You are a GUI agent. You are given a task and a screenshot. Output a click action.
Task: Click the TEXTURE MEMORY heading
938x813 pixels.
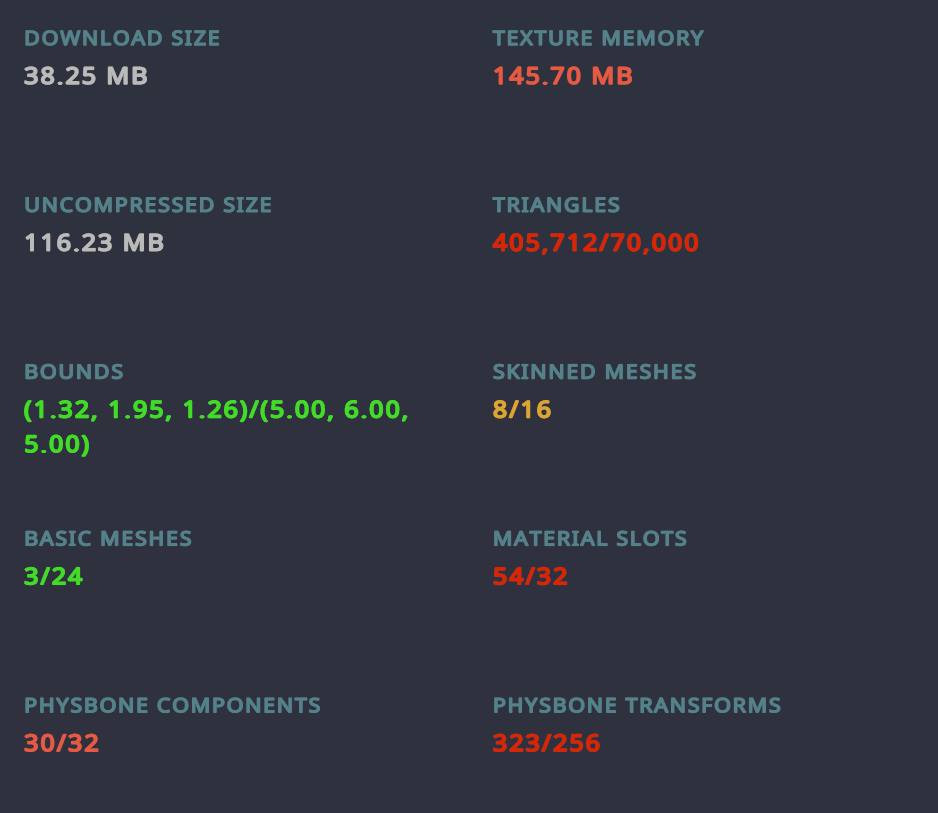598,39
